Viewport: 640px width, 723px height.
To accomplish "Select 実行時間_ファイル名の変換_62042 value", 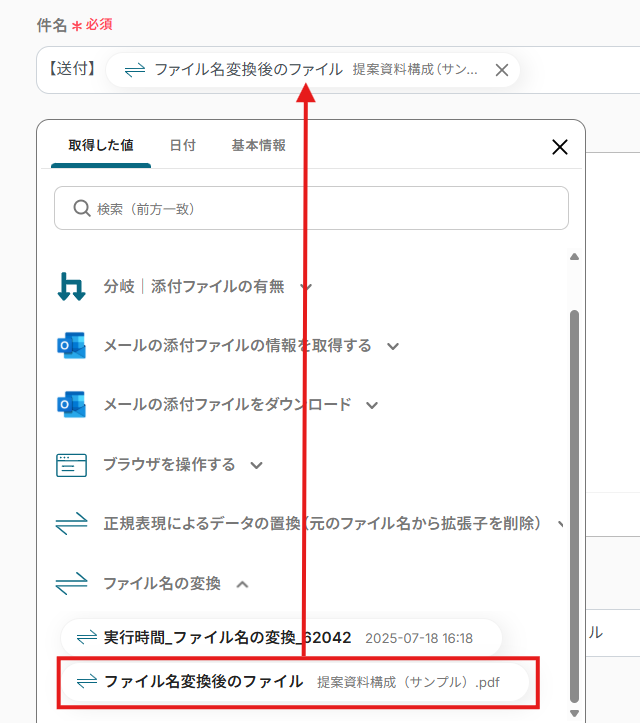I will (x=281, y=638).
